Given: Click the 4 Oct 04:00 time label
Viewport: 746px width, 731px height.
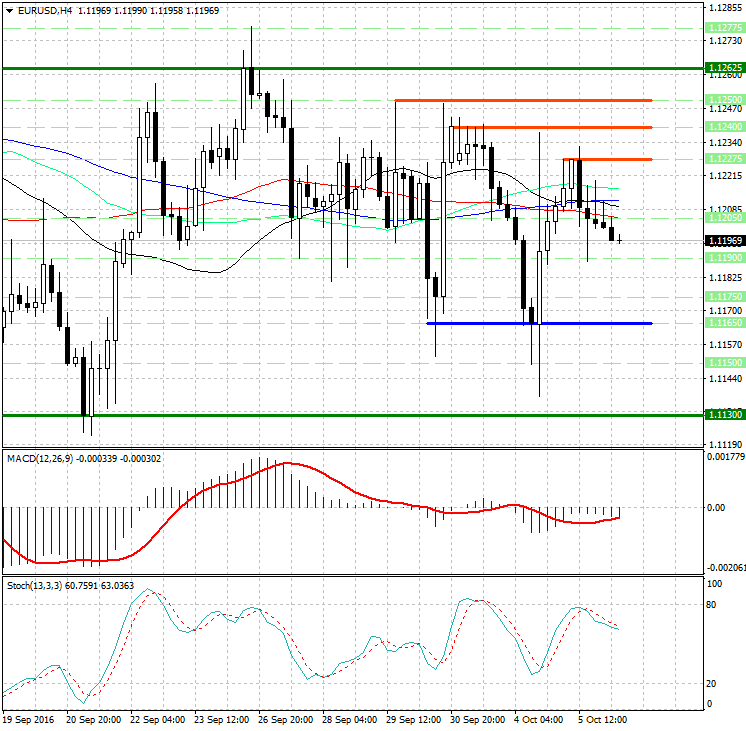Looking at the screenshot, I should click(x=539, y=720).
